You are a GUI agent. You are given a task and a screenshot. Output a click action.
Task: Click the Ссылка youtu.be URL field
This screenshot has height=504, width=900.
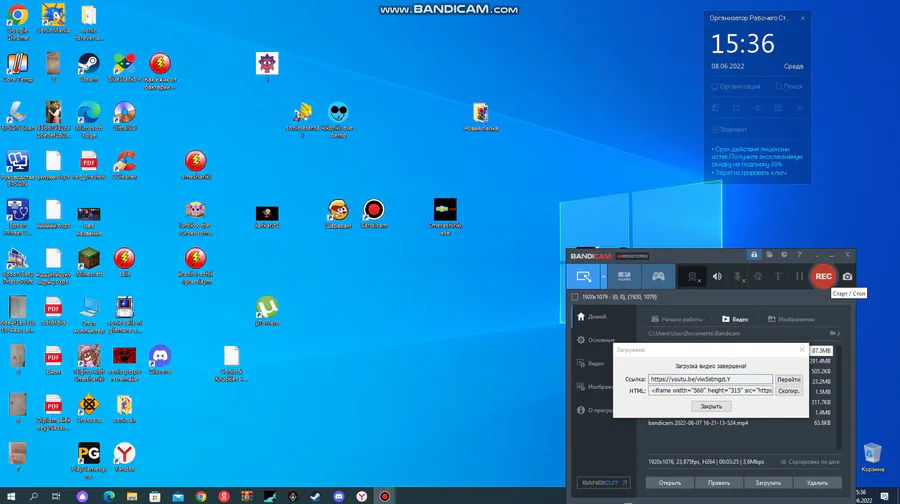click(710, 379)
